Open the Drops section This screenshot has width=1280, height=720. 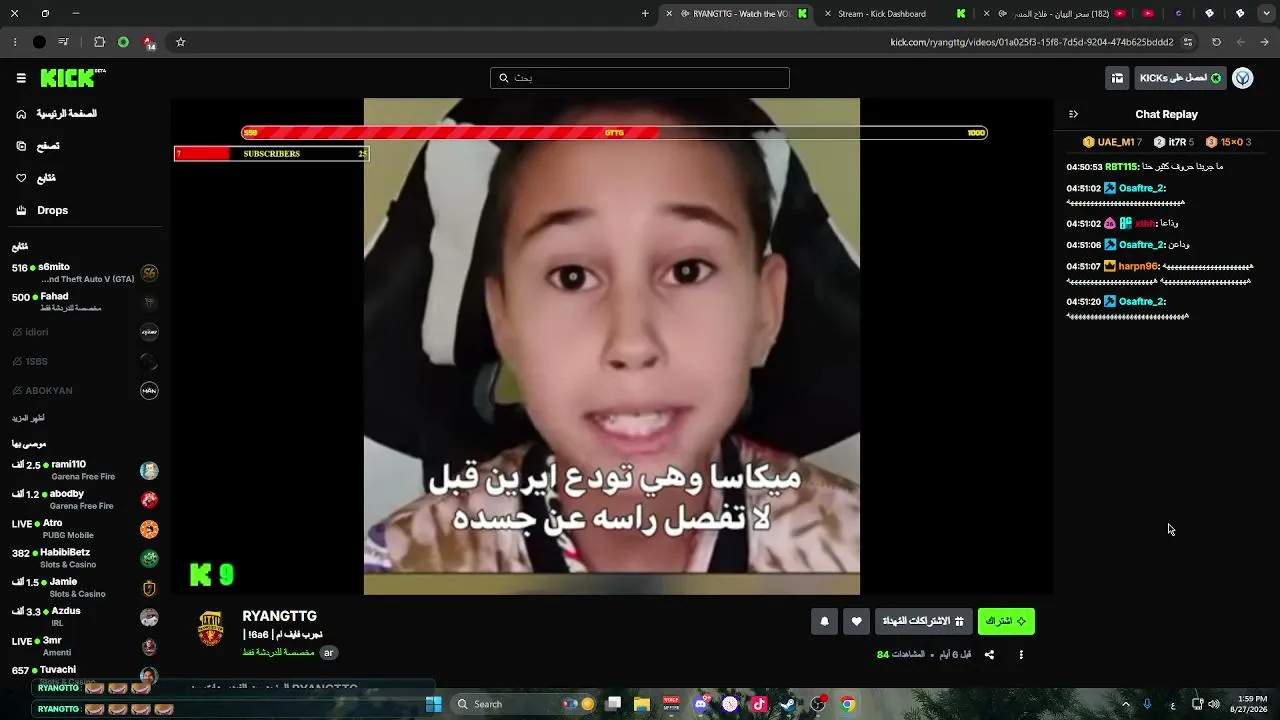click(x=42, y=210)
